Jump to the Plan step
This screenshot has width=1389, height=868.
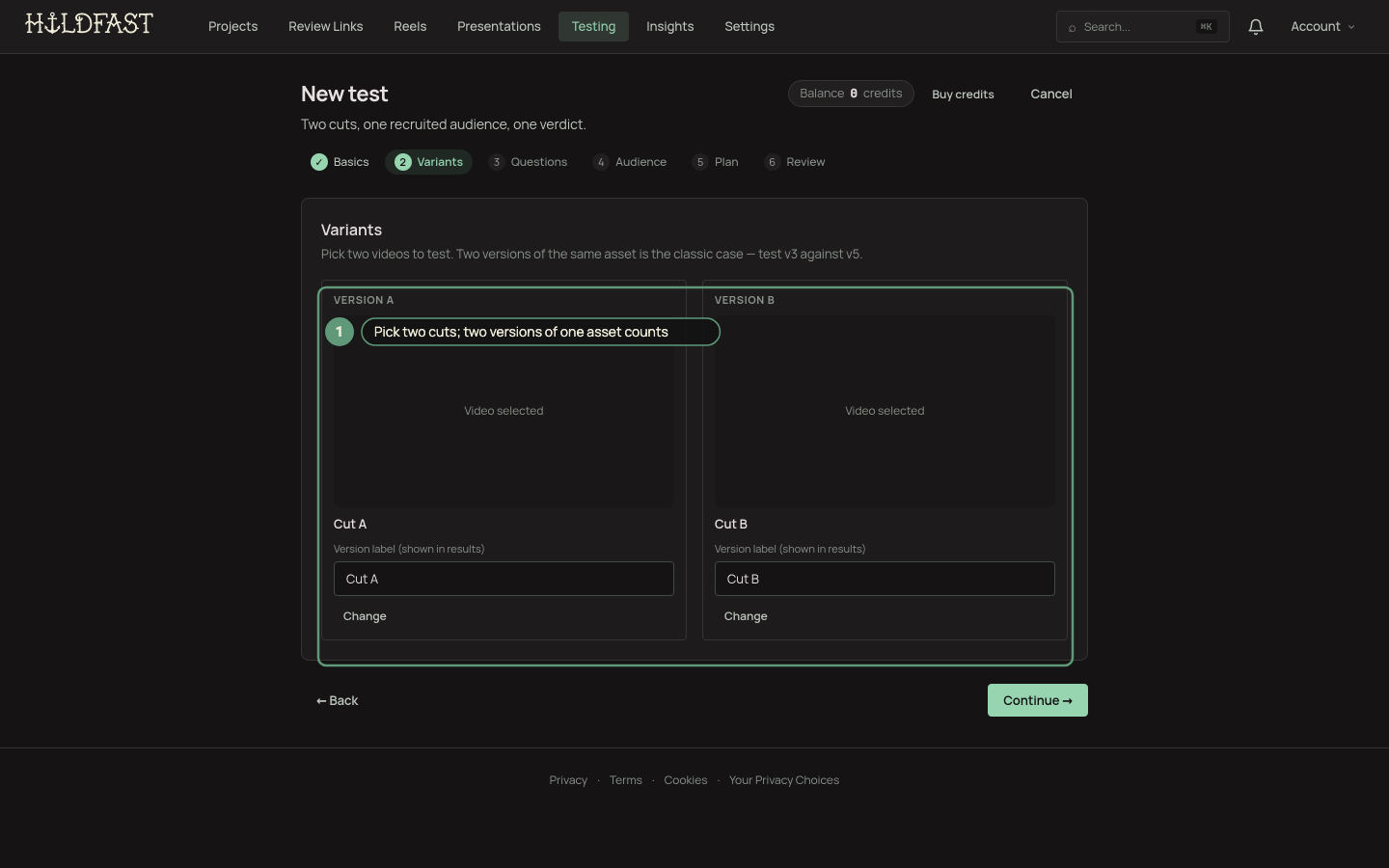(716, 162)
